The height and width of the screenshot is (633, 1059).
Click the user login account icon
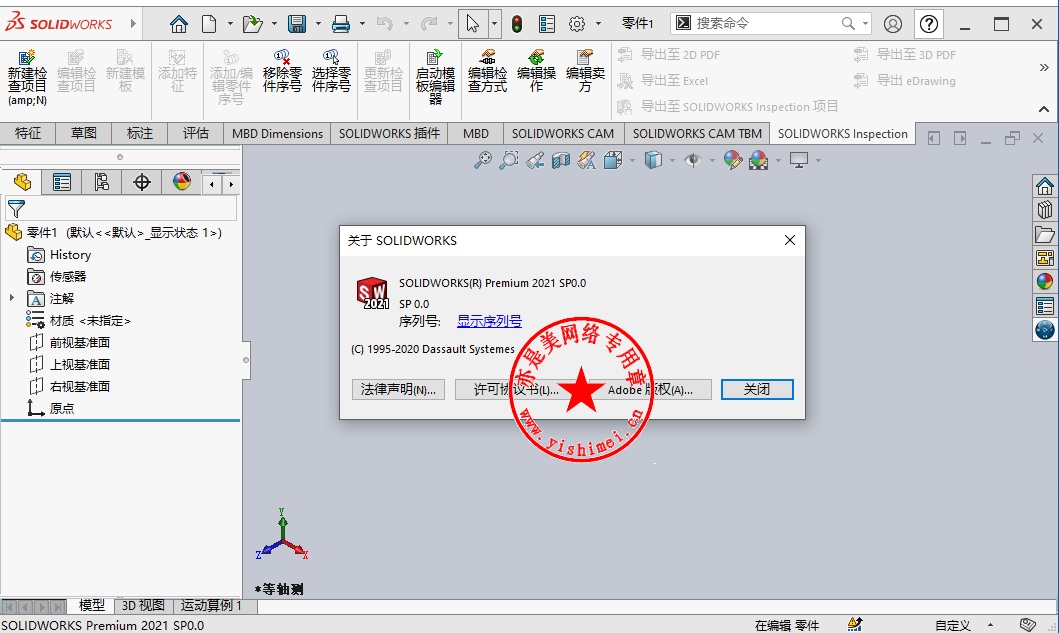point(893,24)
